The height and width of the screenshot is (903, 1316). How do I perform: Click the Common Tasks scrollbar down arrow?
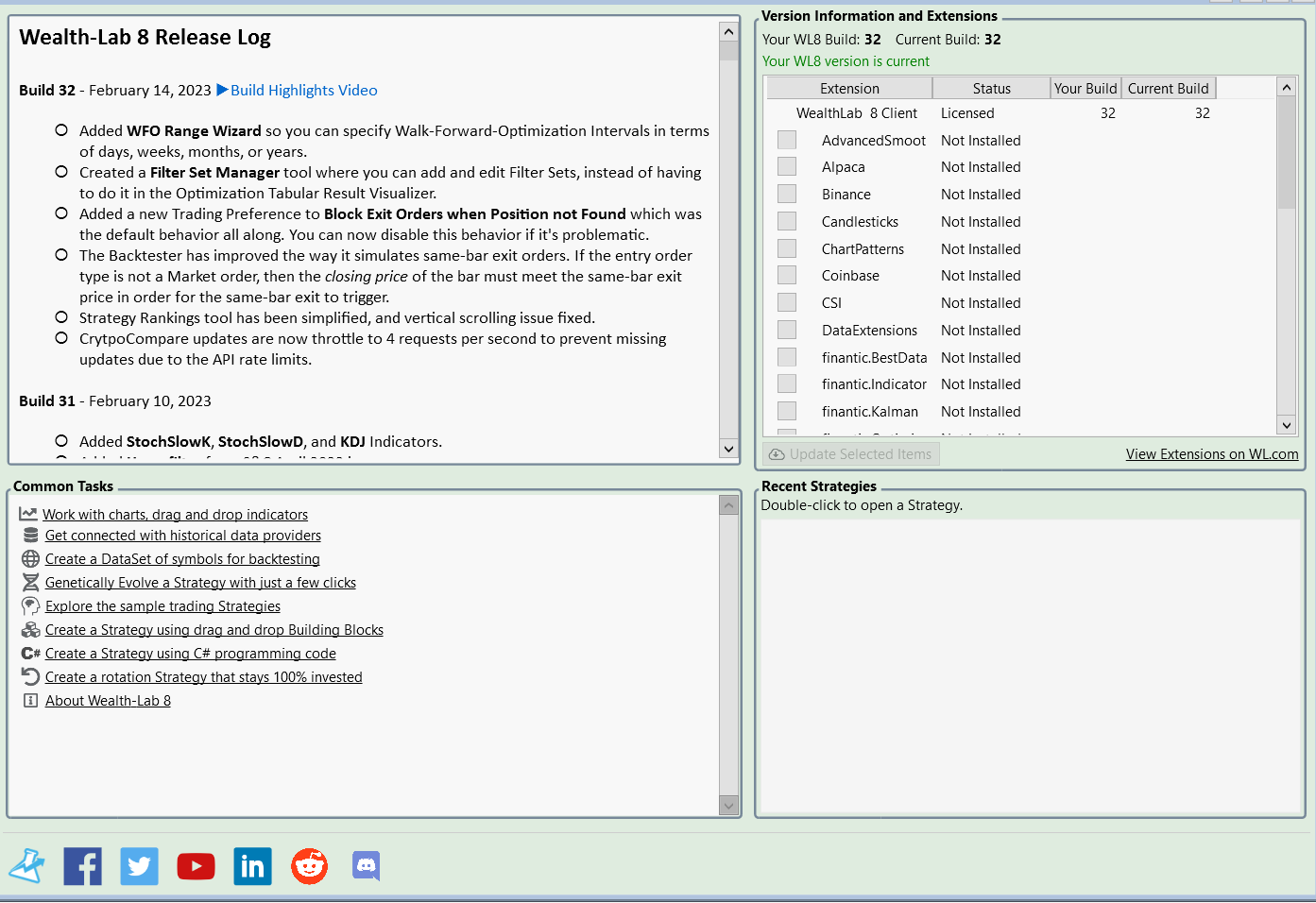pos(728,806)
